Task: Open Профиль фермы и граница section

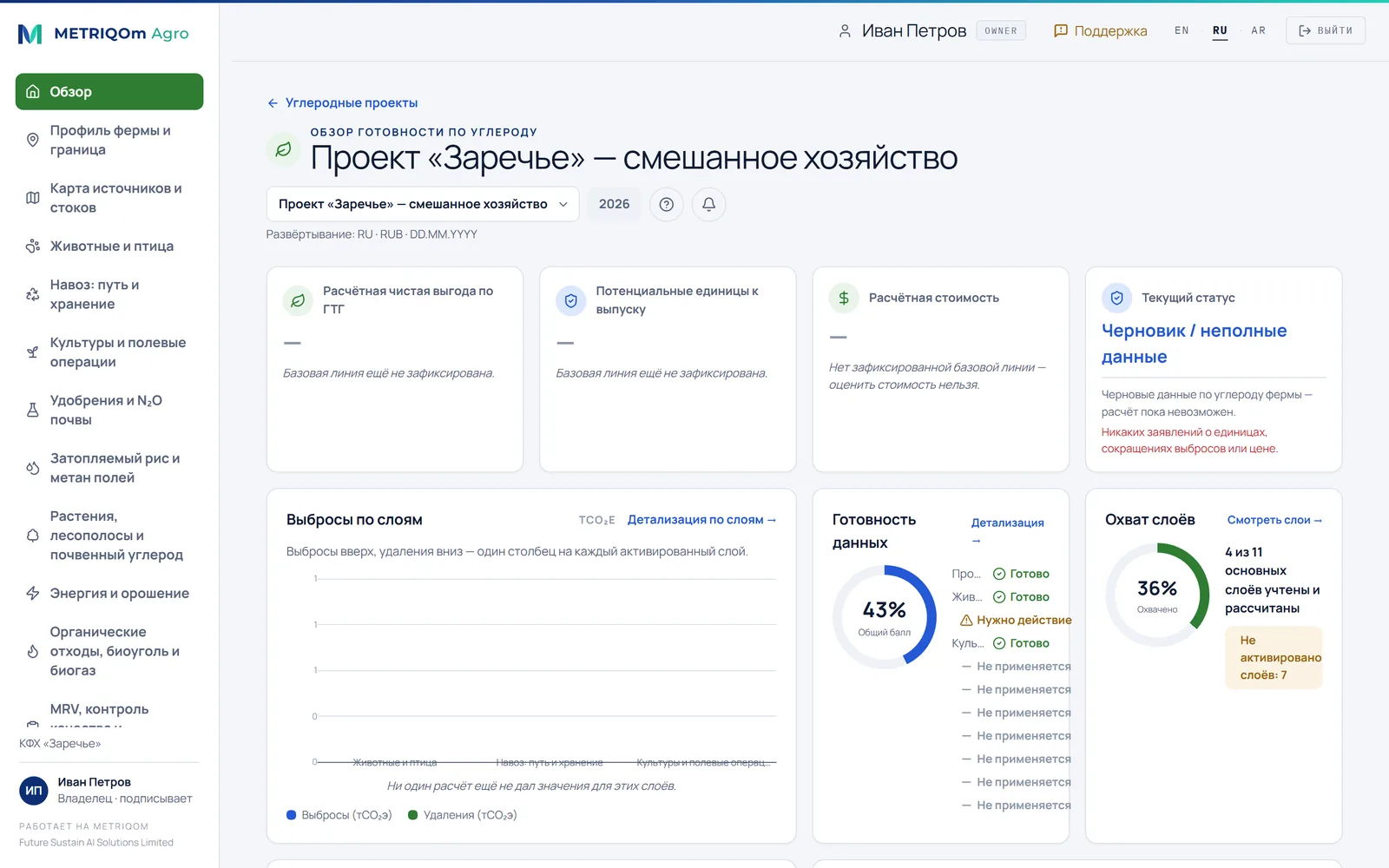Action: pos(109,140)
